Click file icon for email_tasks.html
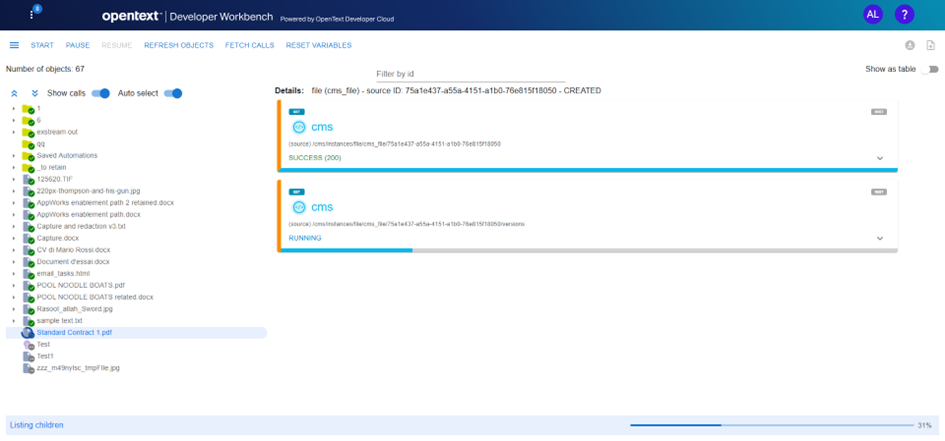This screenshot has height=441, width=945. point(28,274)
